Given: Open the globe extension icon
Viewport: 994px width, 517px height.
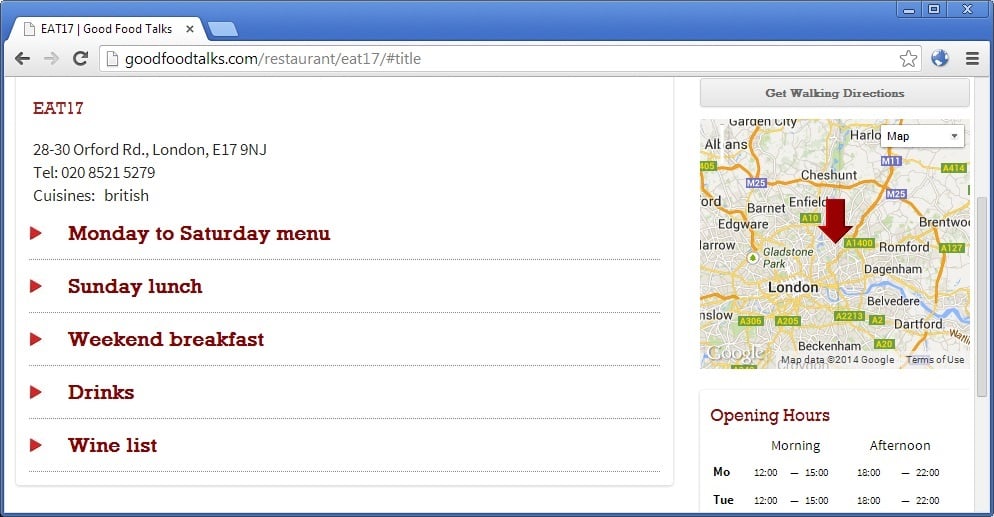Looking at the screenshot, I should coord(939,58).
